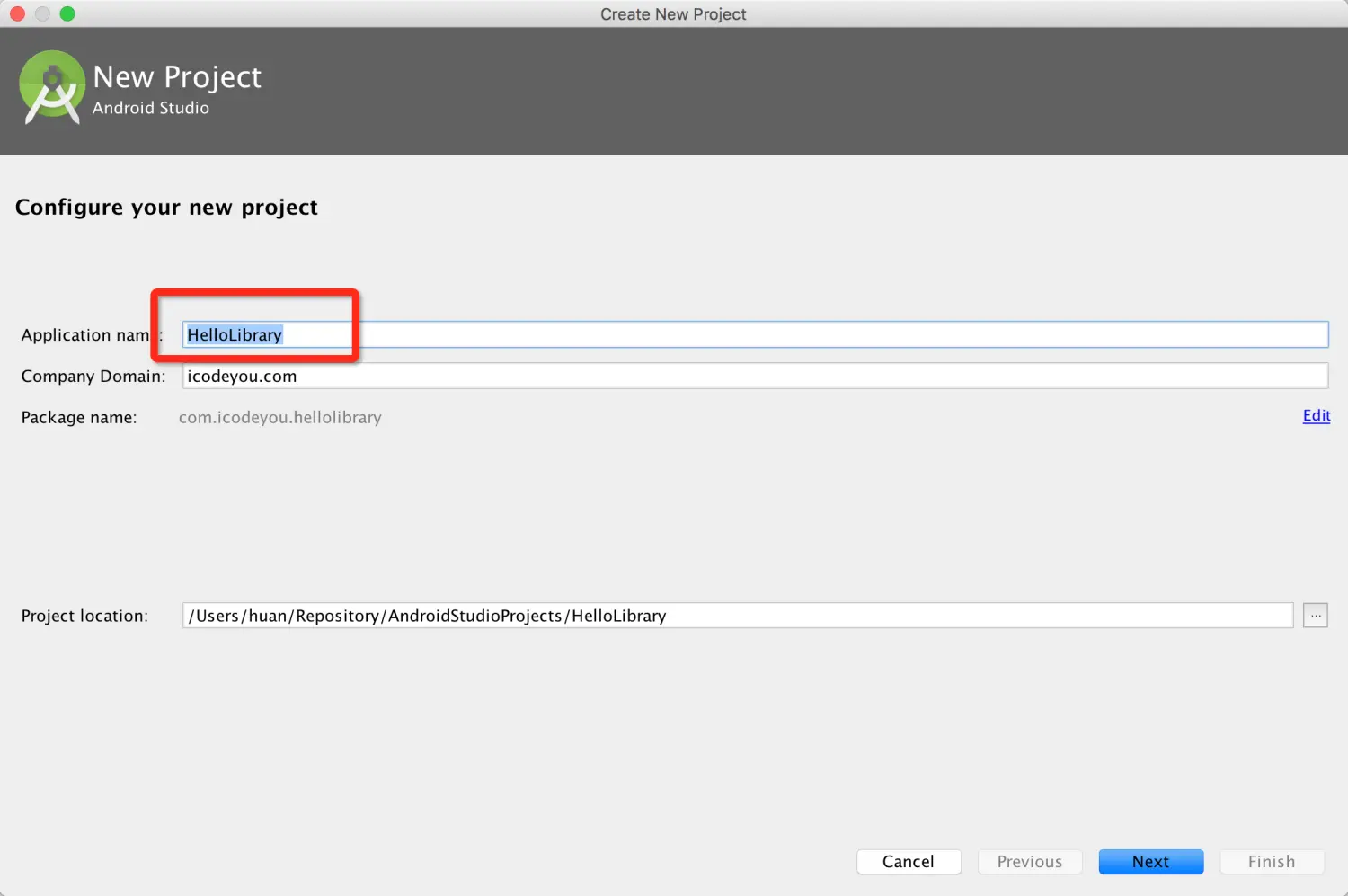This screenshot has width=1348, height=896.
Task: Click the 'Company Domain:' label
Action: tap(93, 376)
